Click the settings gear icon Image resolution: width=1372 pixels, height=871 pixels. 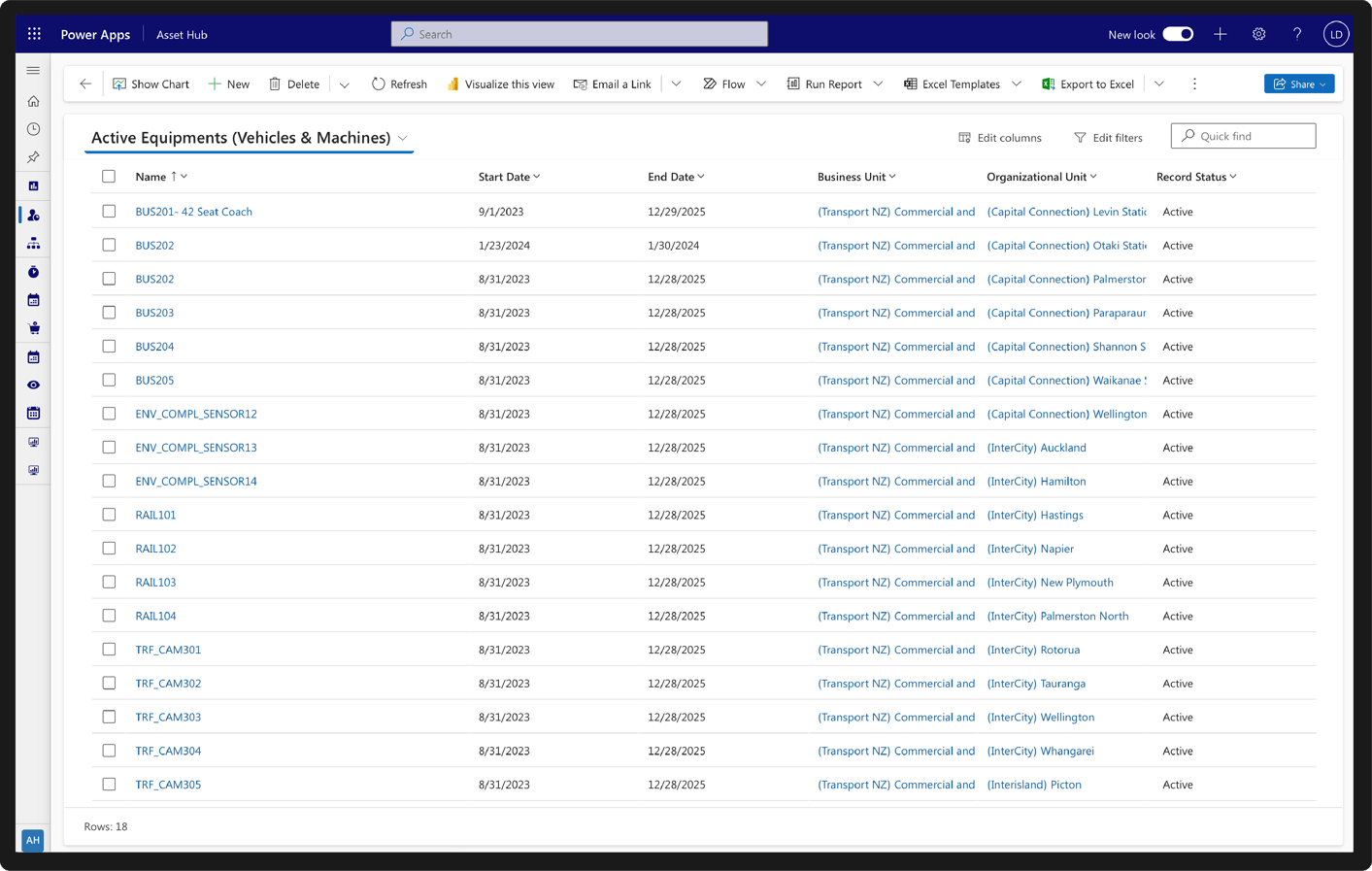1258,34
